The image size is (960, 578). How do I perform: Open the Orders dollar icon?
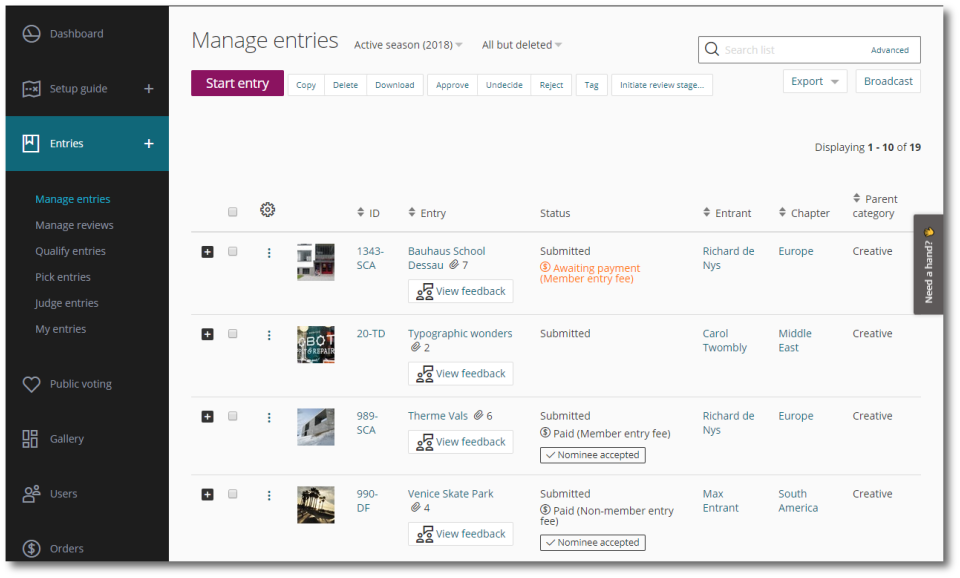[x=31, y=548]
